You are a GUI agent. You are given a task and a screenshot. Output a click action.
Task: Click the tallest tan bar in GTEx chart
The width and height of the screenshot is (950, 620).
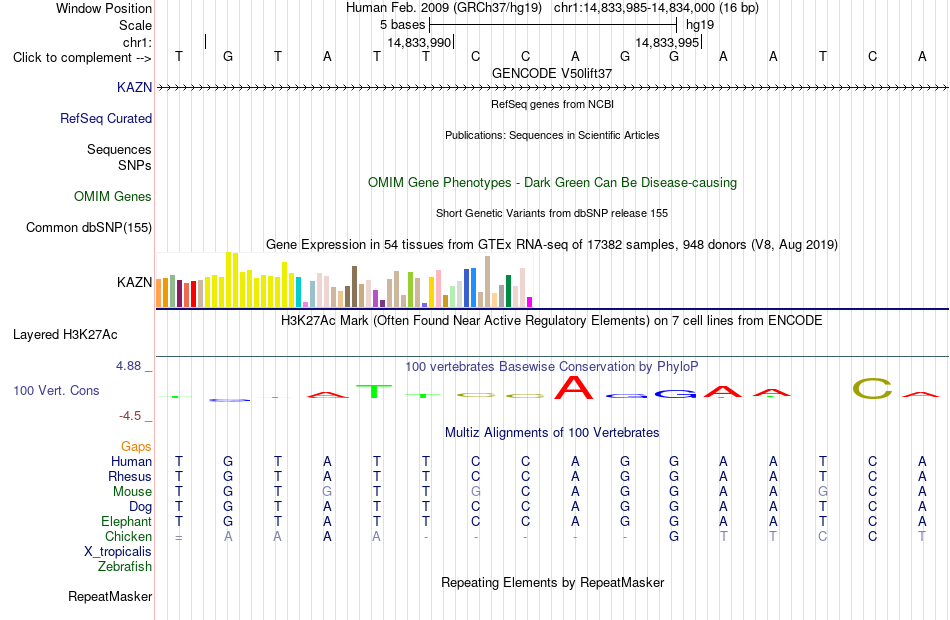coord(487,282)
